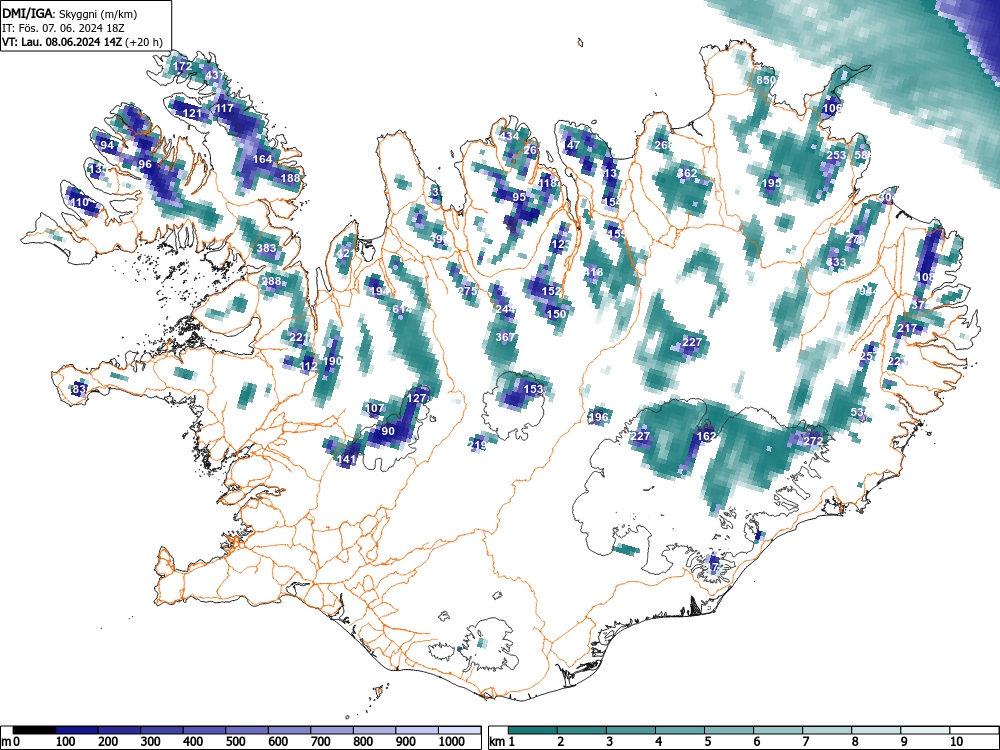1000x750 pixels.
Task: Click the '8' label in the kilometer legend
Action: click(x=855, y=741)
